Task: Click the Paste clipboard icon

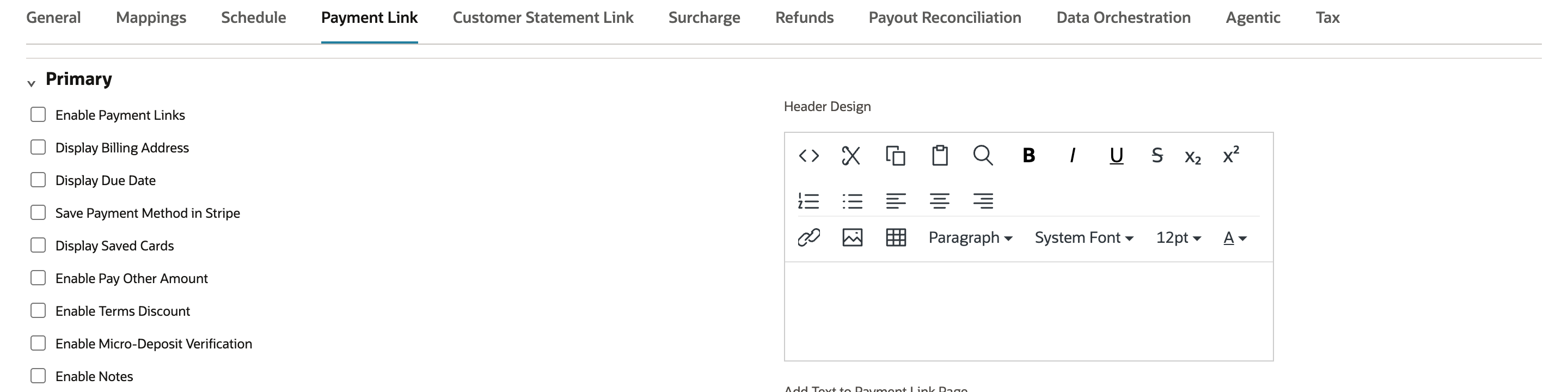Action: click(x=940, y=156)
